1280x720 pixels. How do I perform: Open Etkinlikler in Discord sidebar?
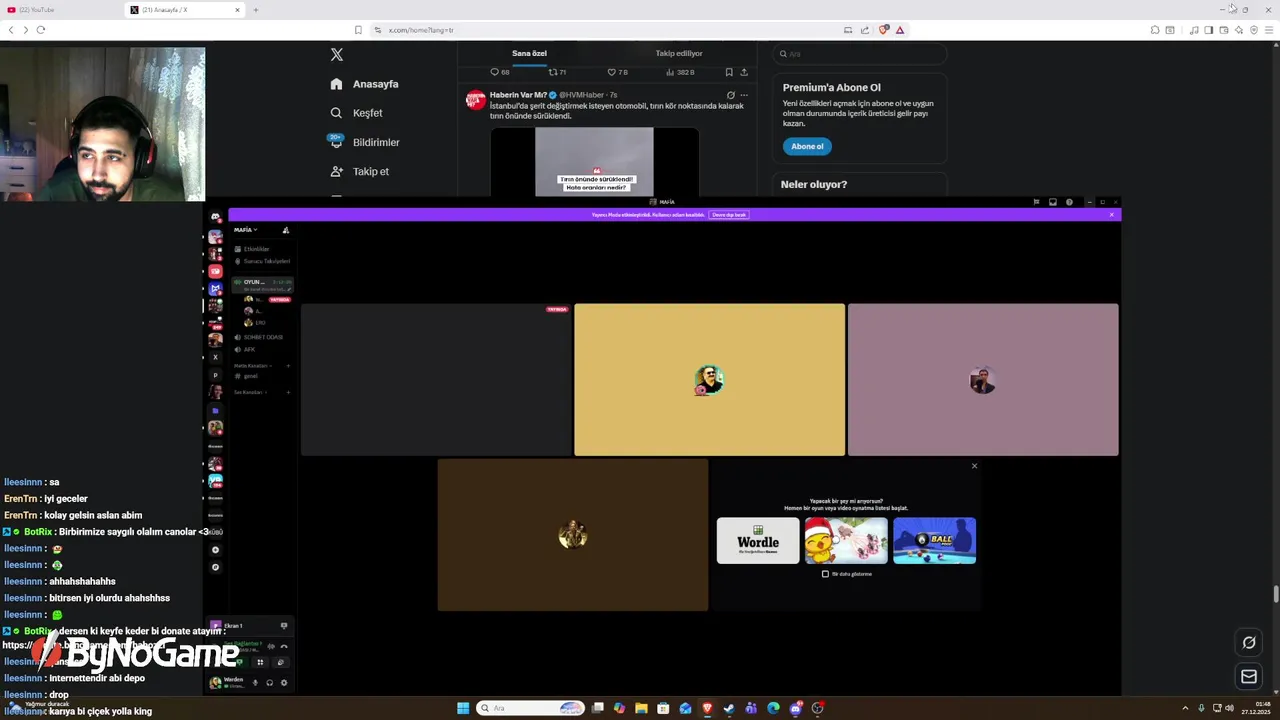pyautogui.click(x=252, y=249)
